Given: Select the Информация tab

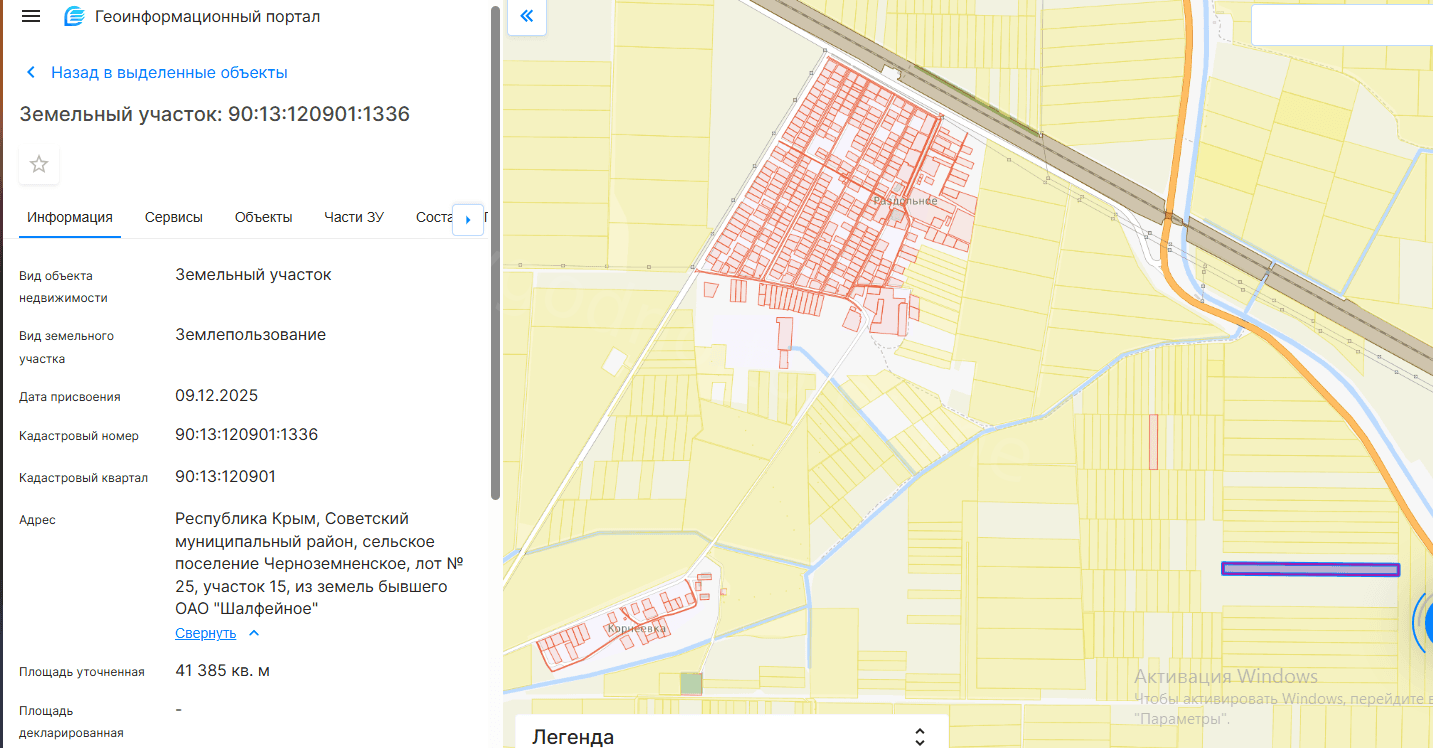Looking at the screenshot, I should tap(70, 217).
